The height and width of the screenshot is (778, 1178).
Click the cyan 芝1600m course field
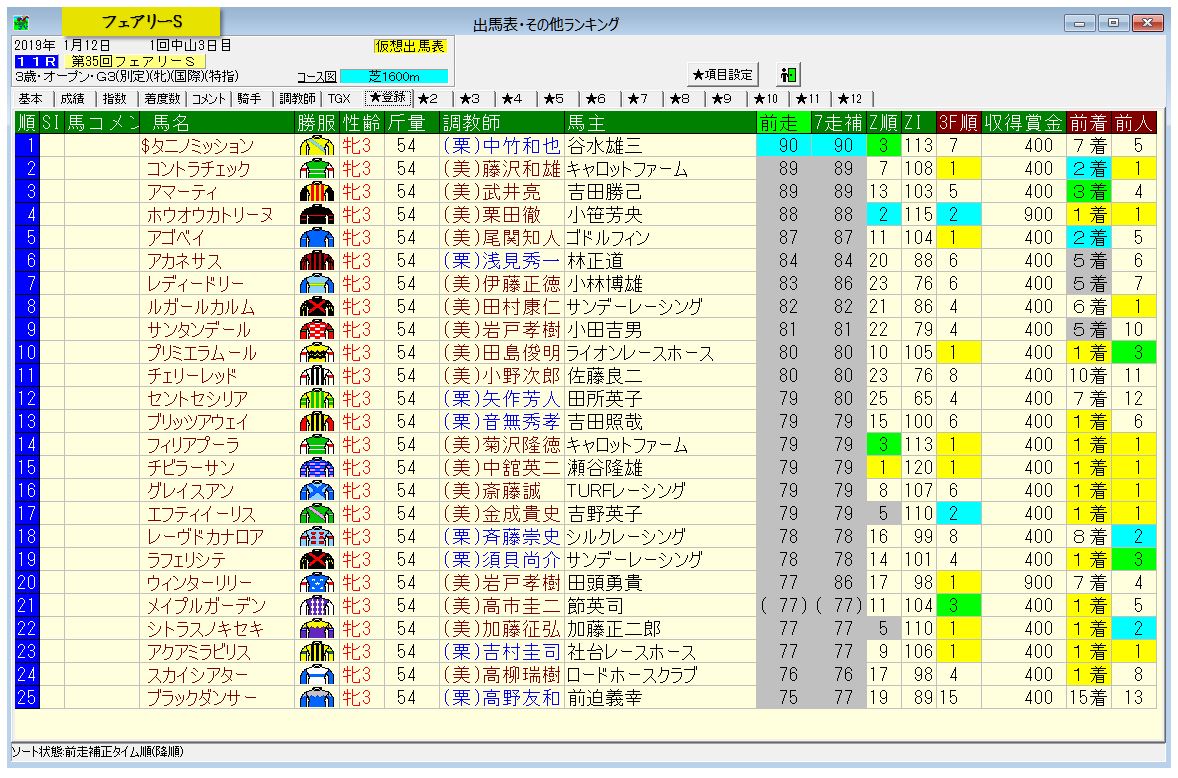click(394, 77)
